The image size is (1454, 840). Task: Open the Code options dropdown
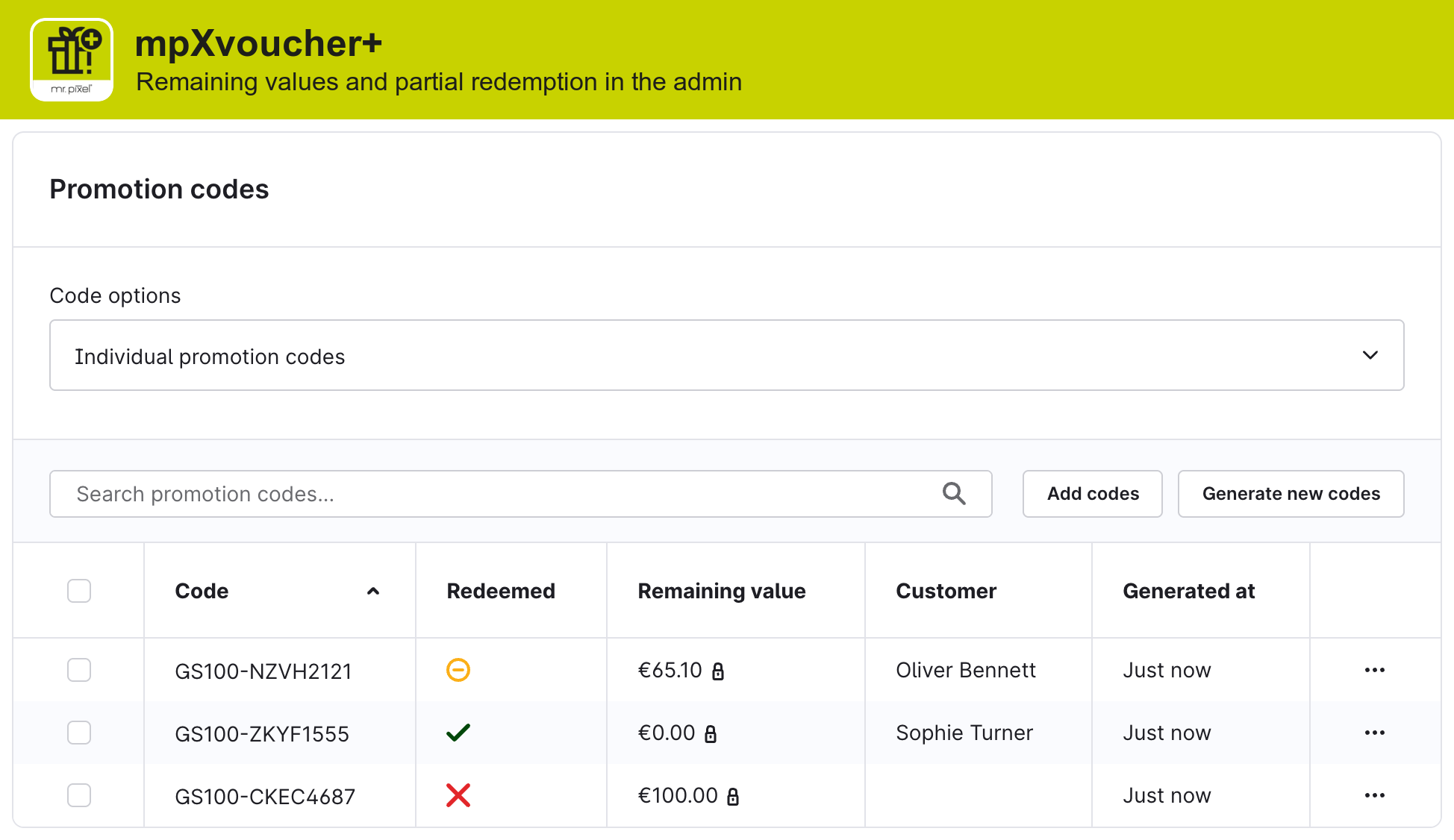(727, 355)
